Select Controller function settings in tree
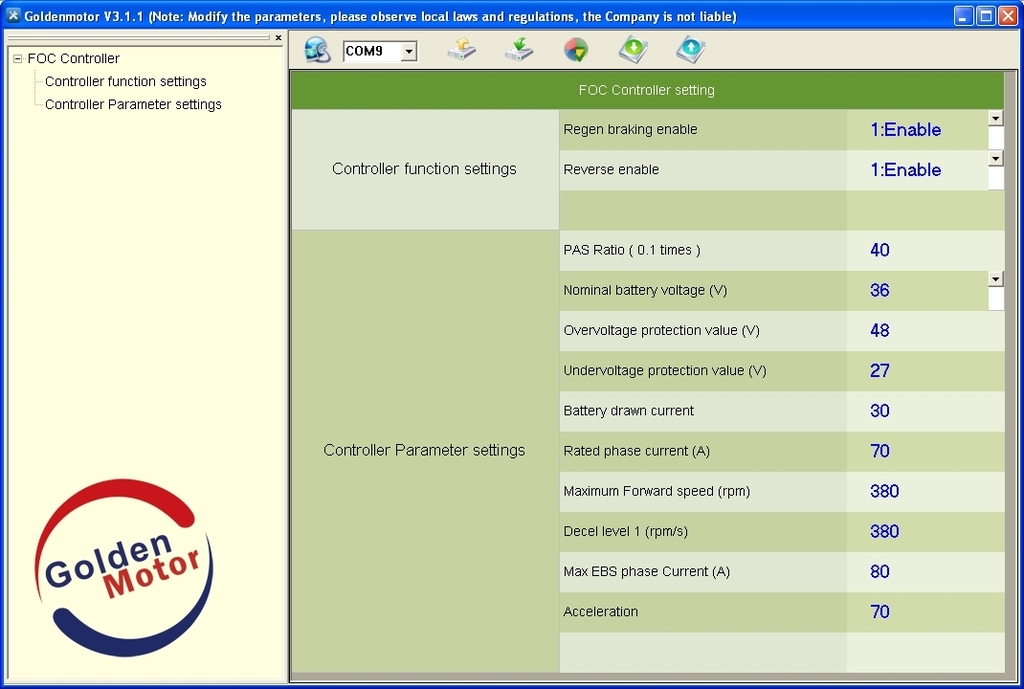 [x=125, y=82]
